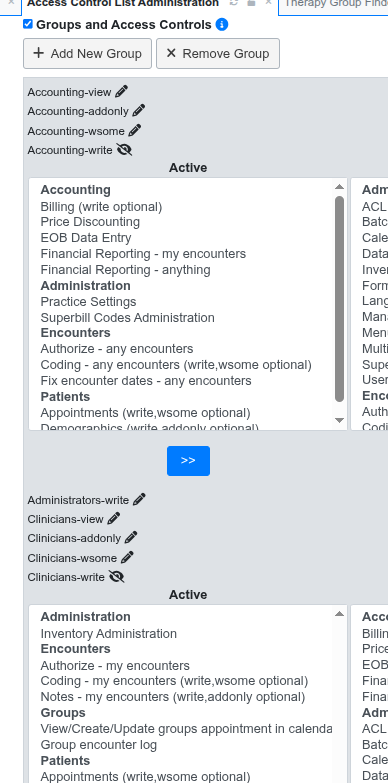Image resolution: width=388 pixels, height=783 pixels.
Task: Click pencil icon beside Clinicians-addonly
Action: click(131, 537)
